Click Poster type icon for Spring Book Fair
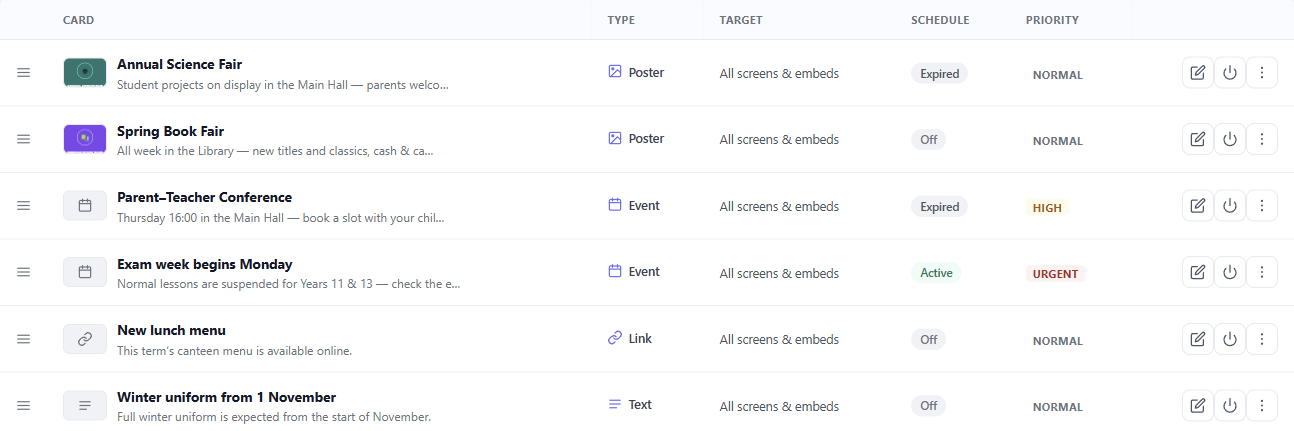Image resolution: width=1294 pixels, height=431 pixels. [x=615, y=138]
